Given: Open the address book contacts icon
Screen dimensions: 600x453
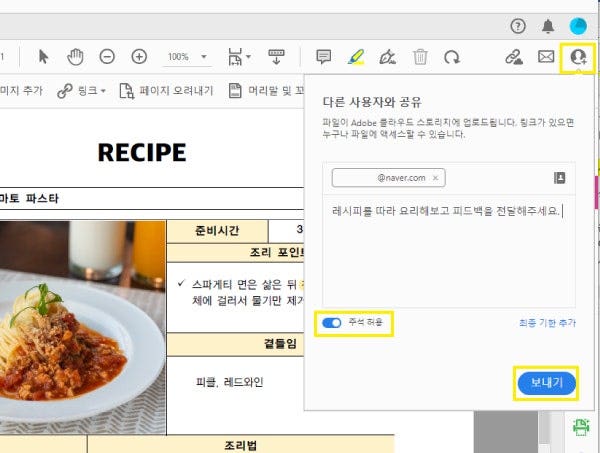Looking at the screenshot, I should pos(559,178).
